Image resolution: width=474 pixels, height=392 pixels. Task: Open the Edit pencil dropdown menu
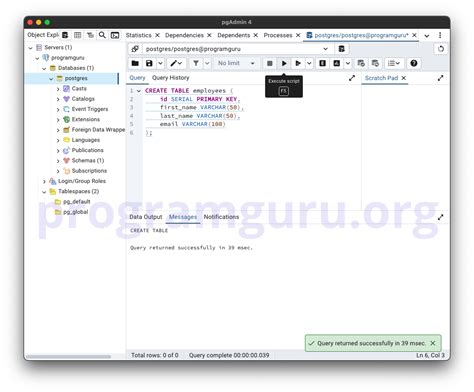tap(176, 63)
